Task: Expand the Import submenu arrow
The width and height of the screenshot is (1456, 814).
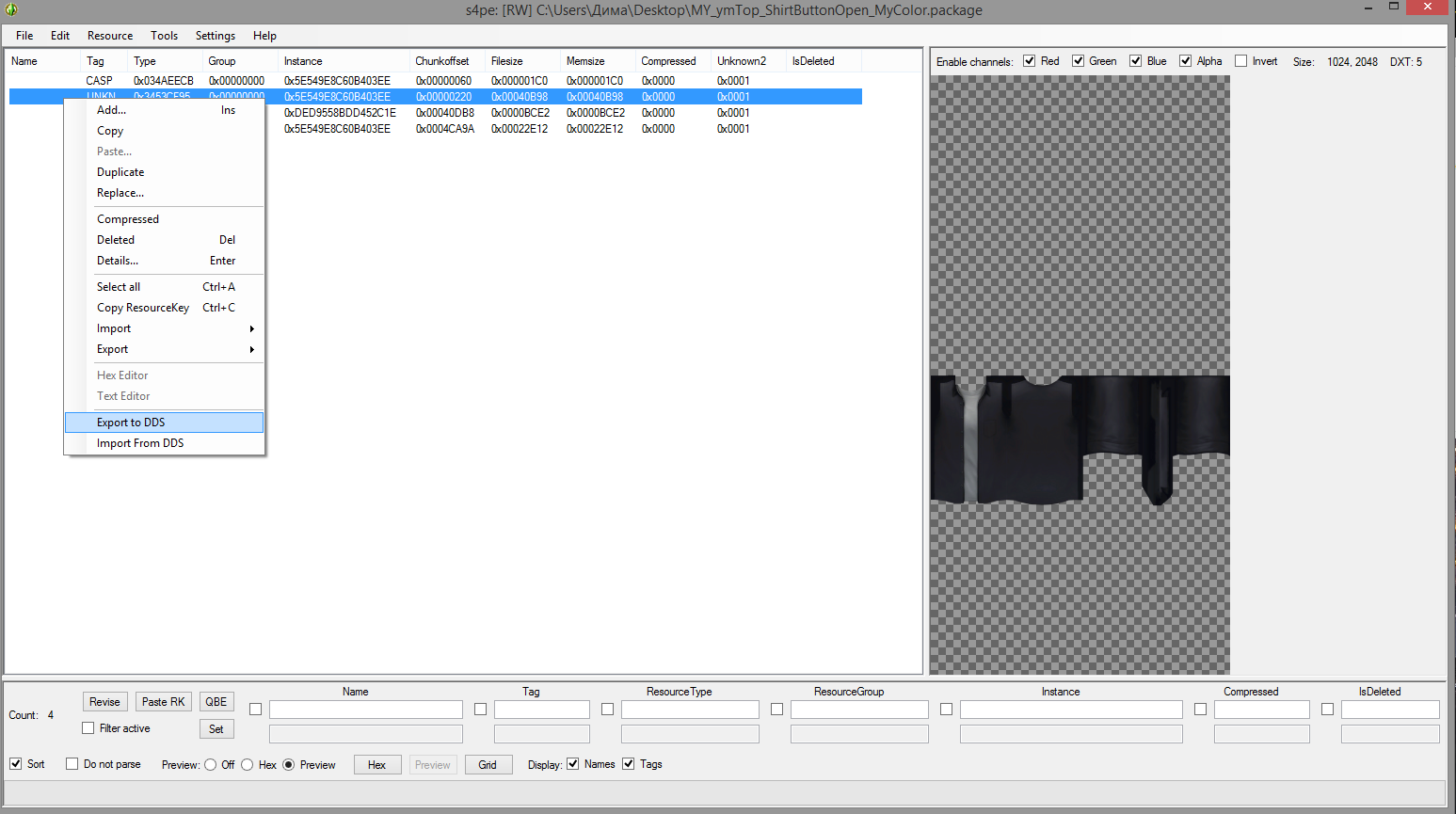Action: click(251, 328)
